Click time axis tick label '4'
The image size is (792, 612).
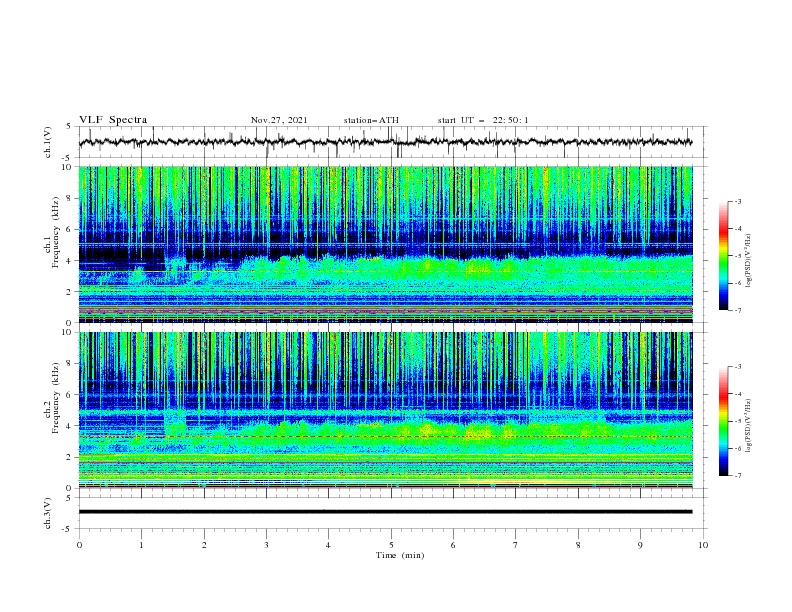point(328,545)
